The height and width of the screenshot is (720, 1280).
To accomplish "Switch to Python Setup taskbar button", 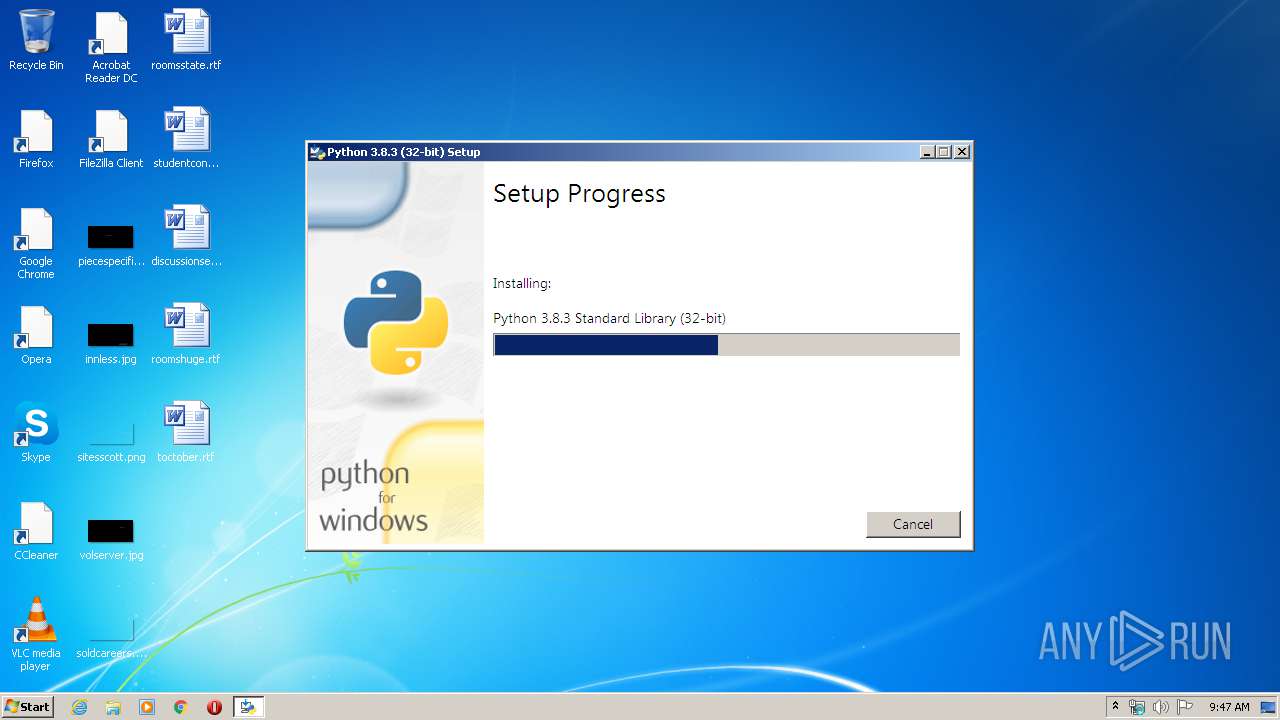I will point(248,707).
